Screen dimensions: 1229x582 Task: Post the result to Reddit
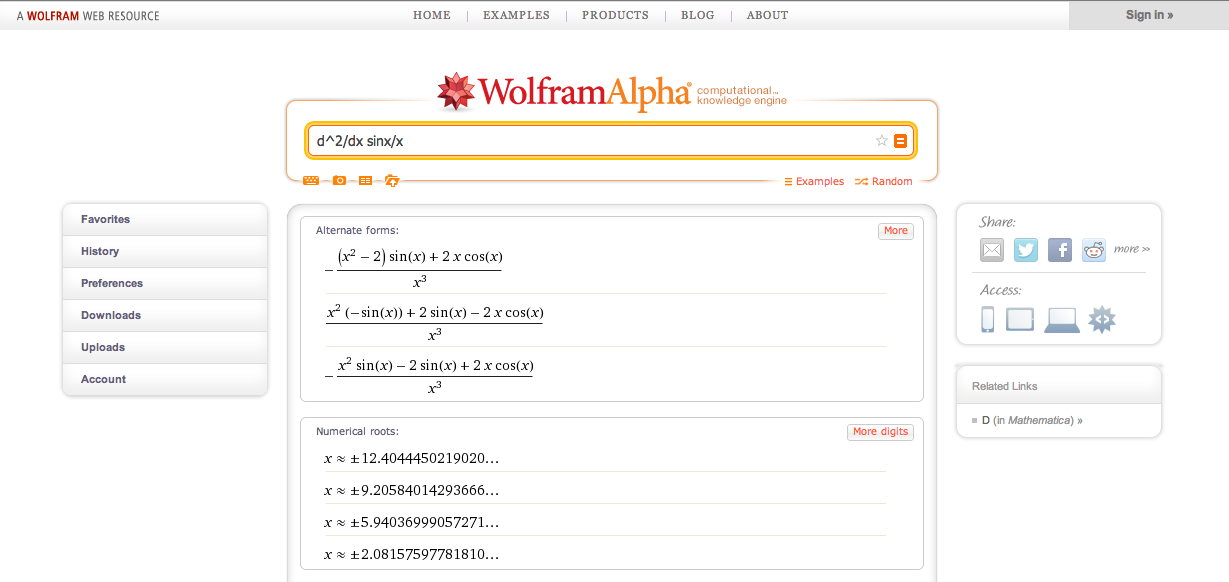(x=1093, y=250)
